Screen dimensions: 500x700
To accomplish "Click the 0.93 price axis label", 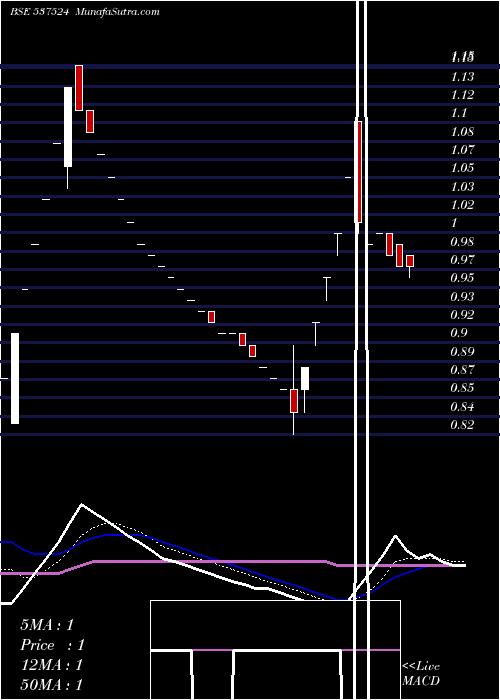I will [462, 296].
